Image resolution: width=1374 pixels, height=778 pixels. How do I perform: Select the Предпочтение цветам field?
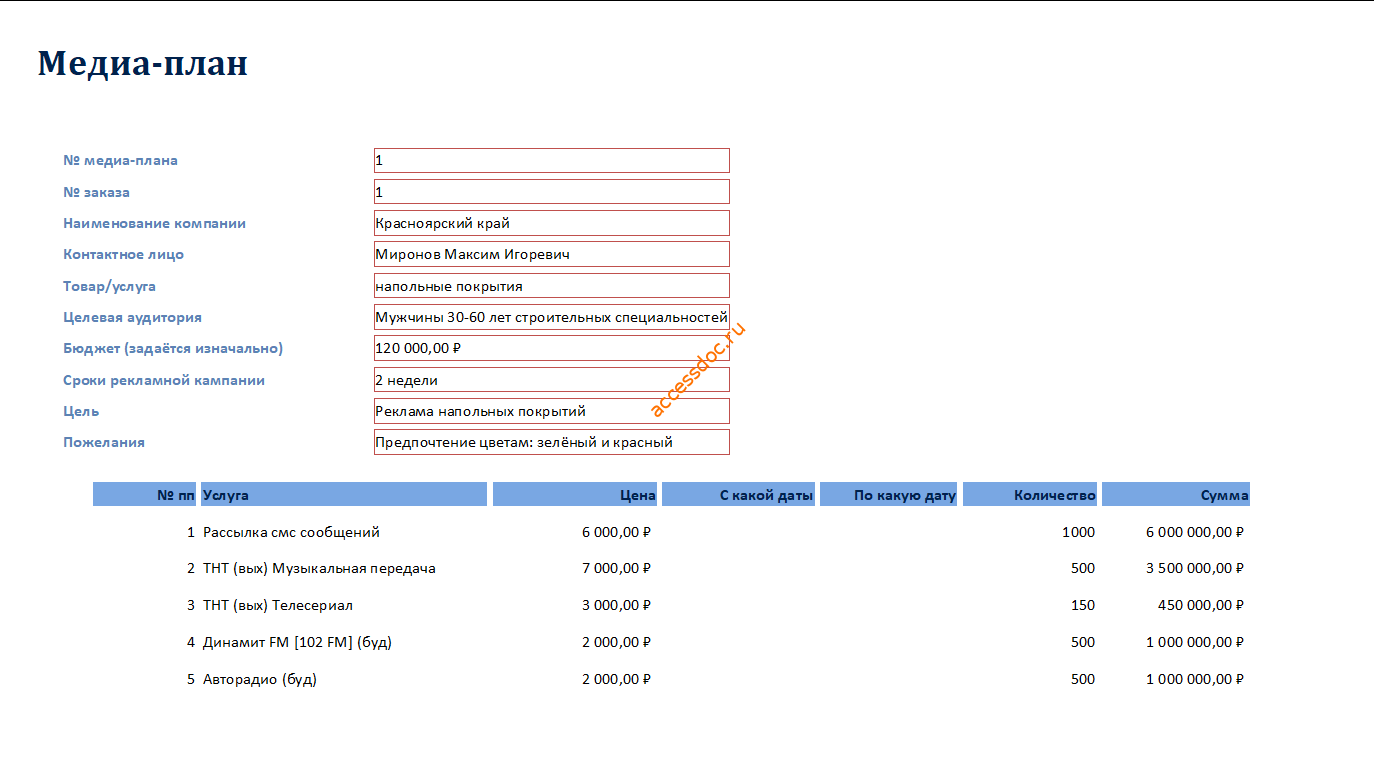tap(552, 442)
